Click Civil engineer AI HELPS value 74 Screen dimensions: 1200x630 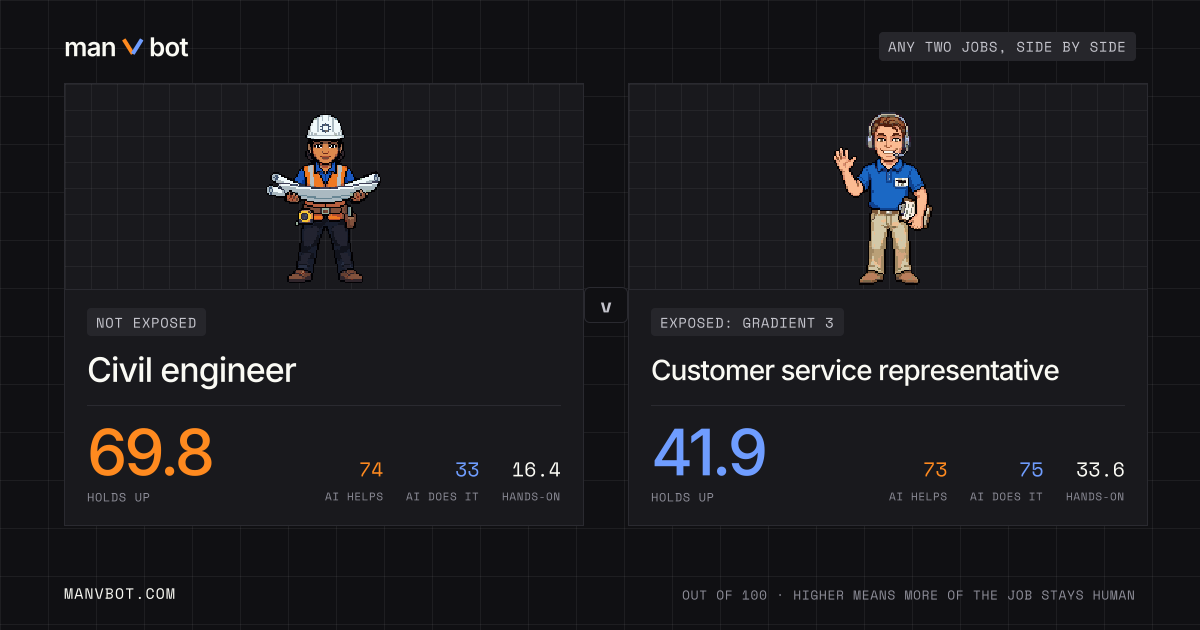click(x=371, y=470)
